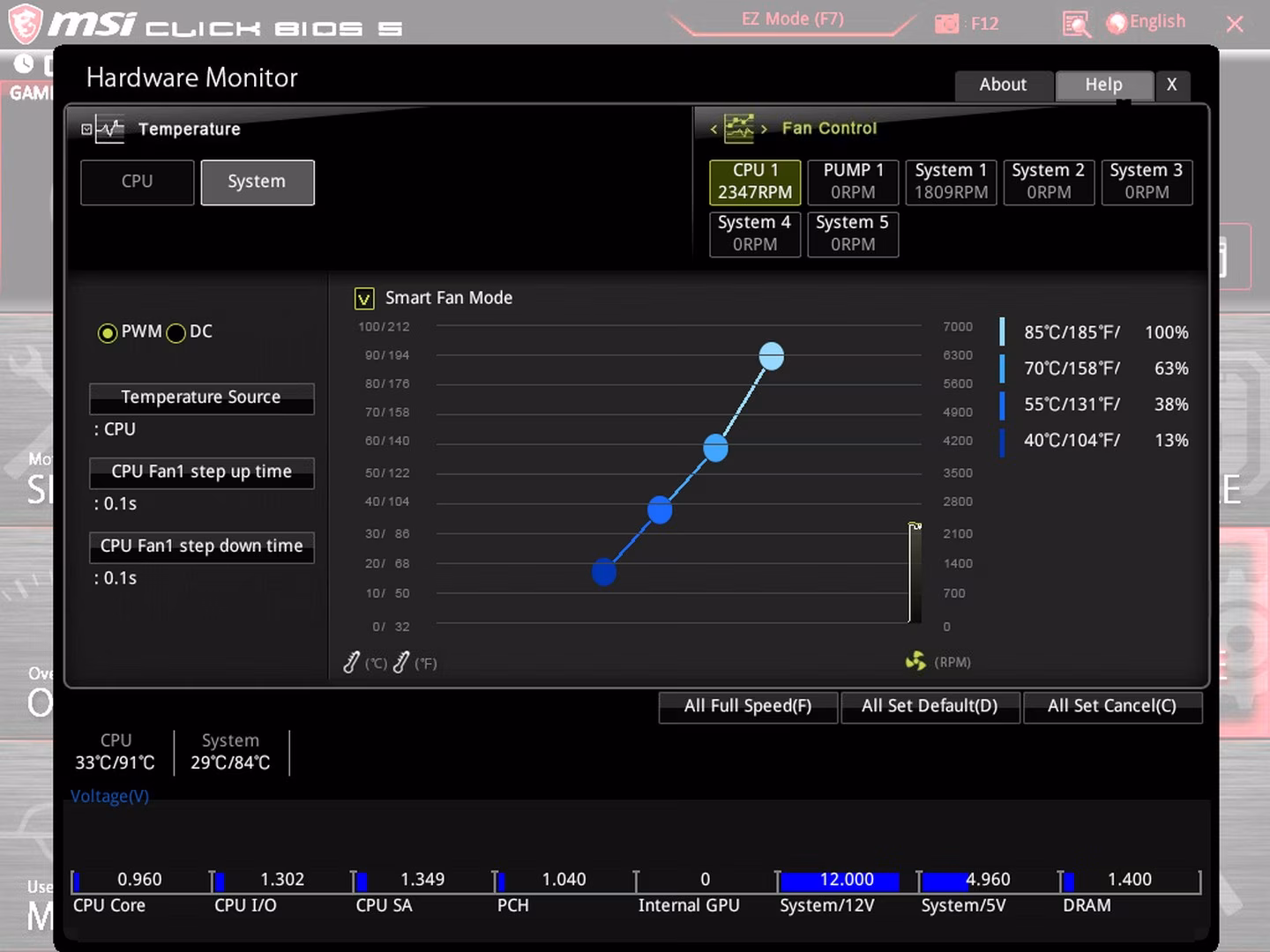
Task: Click the Fahrenheit thermometer icon below the graph
Action: pyautogui.click(x=401, y=662)
